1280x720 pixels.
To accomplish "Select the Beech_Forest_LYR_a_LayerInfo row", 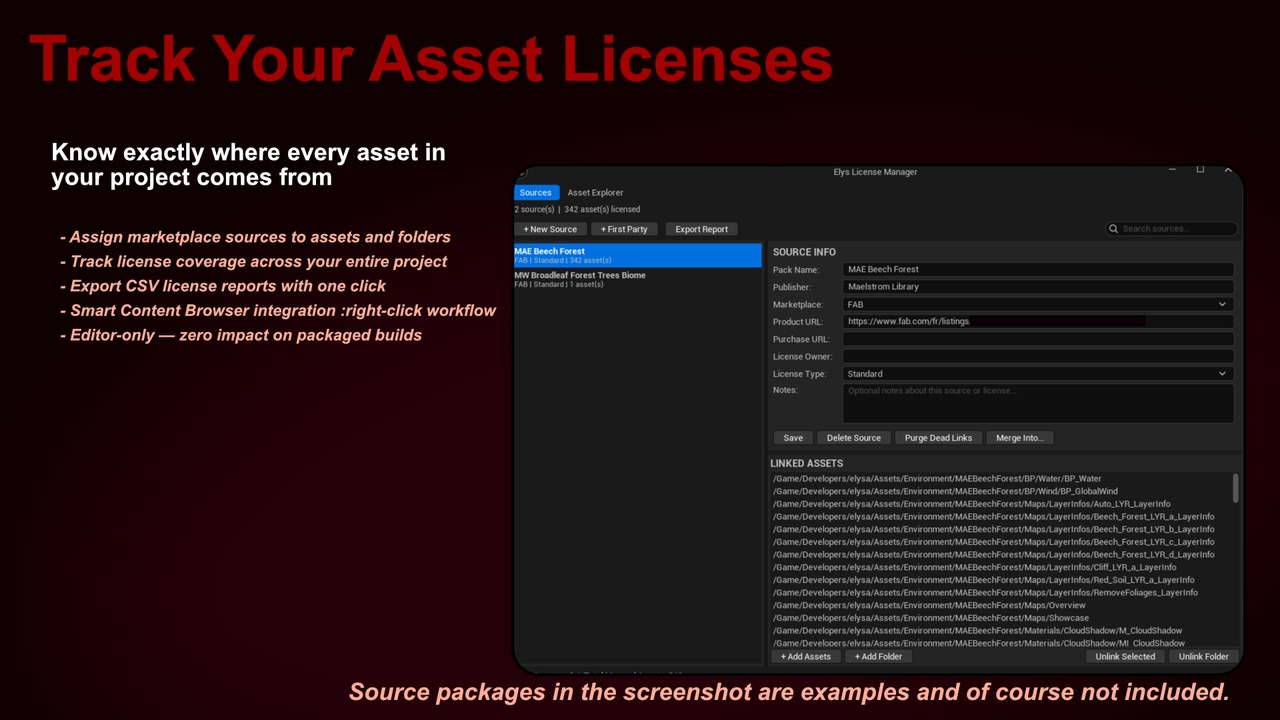I will pyautogui.click(x=1000, y=517).
